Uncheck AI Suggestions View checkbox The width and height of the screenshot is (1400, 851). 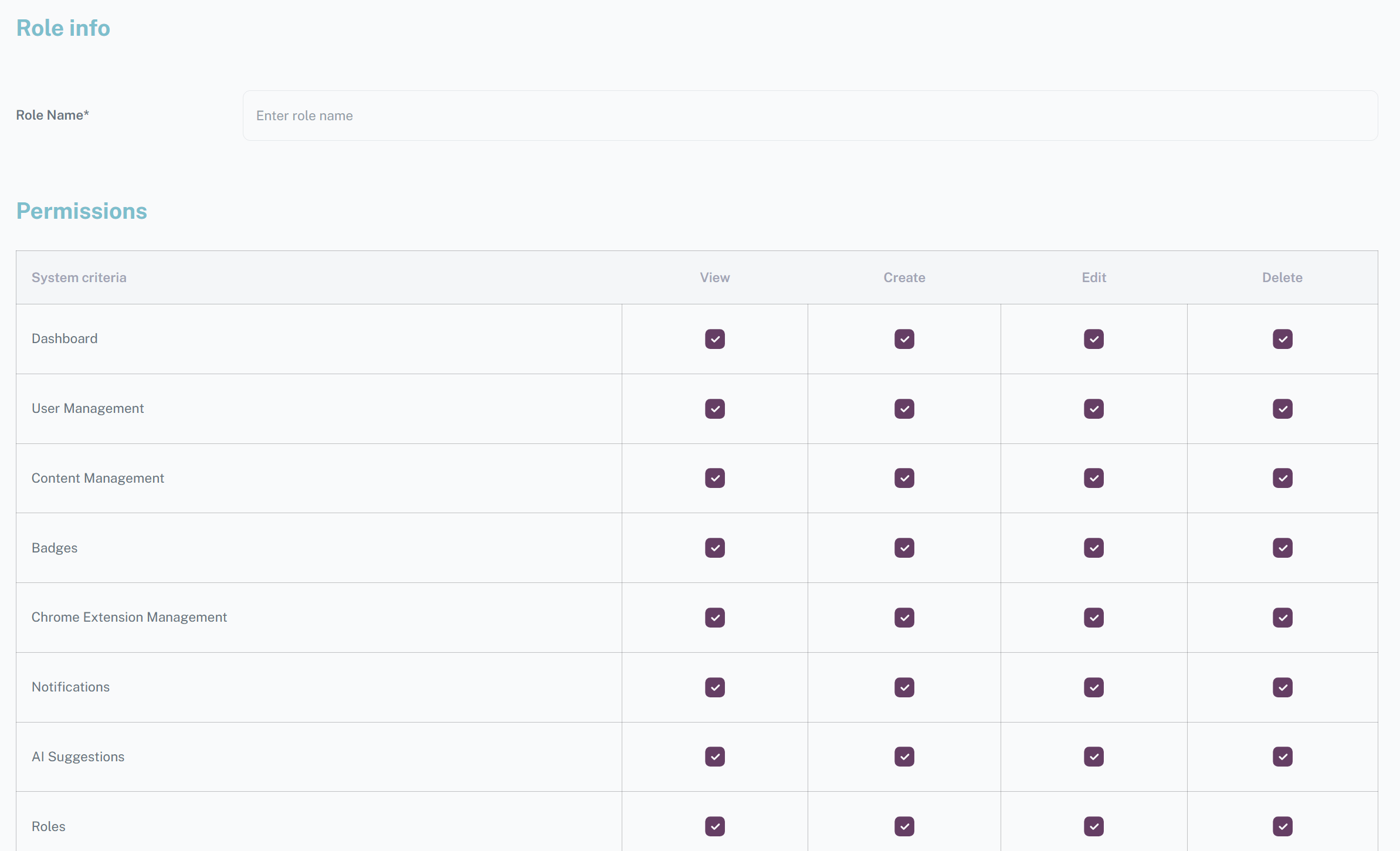point(714,757)
